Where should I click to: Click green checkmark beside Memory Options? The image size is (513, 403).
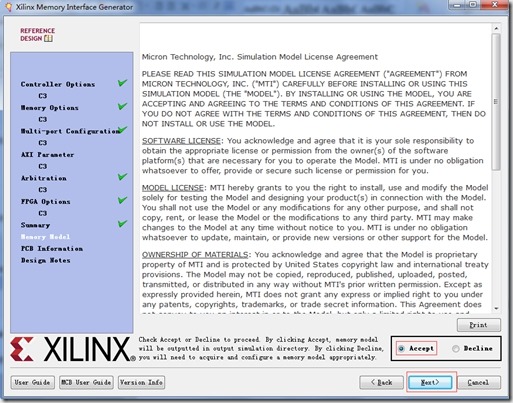123,106
